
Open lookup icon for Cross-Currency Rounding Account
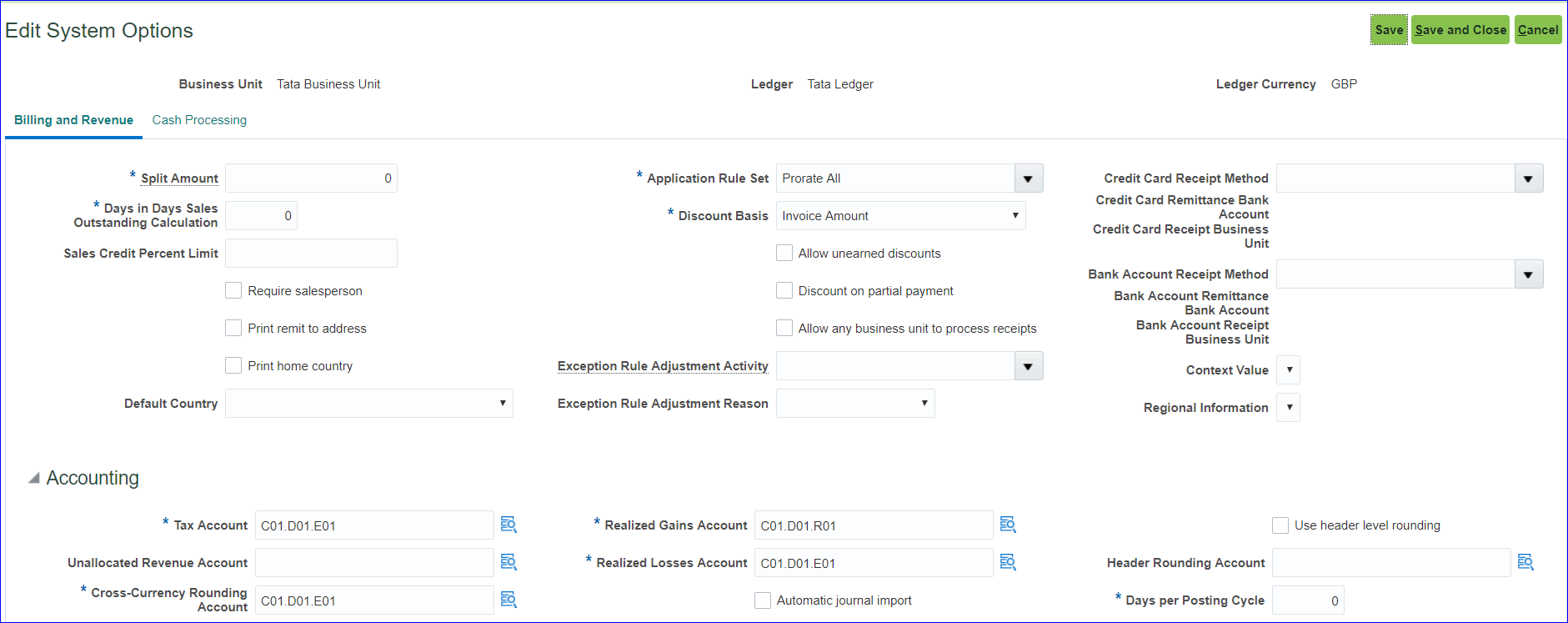point(508,600)
